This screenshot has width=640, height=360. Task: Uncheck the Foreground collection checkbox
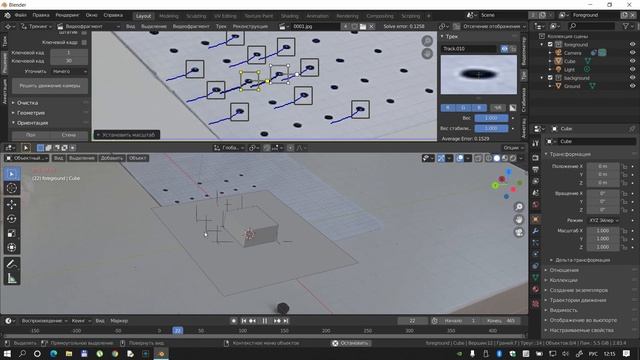coord(550,44)
